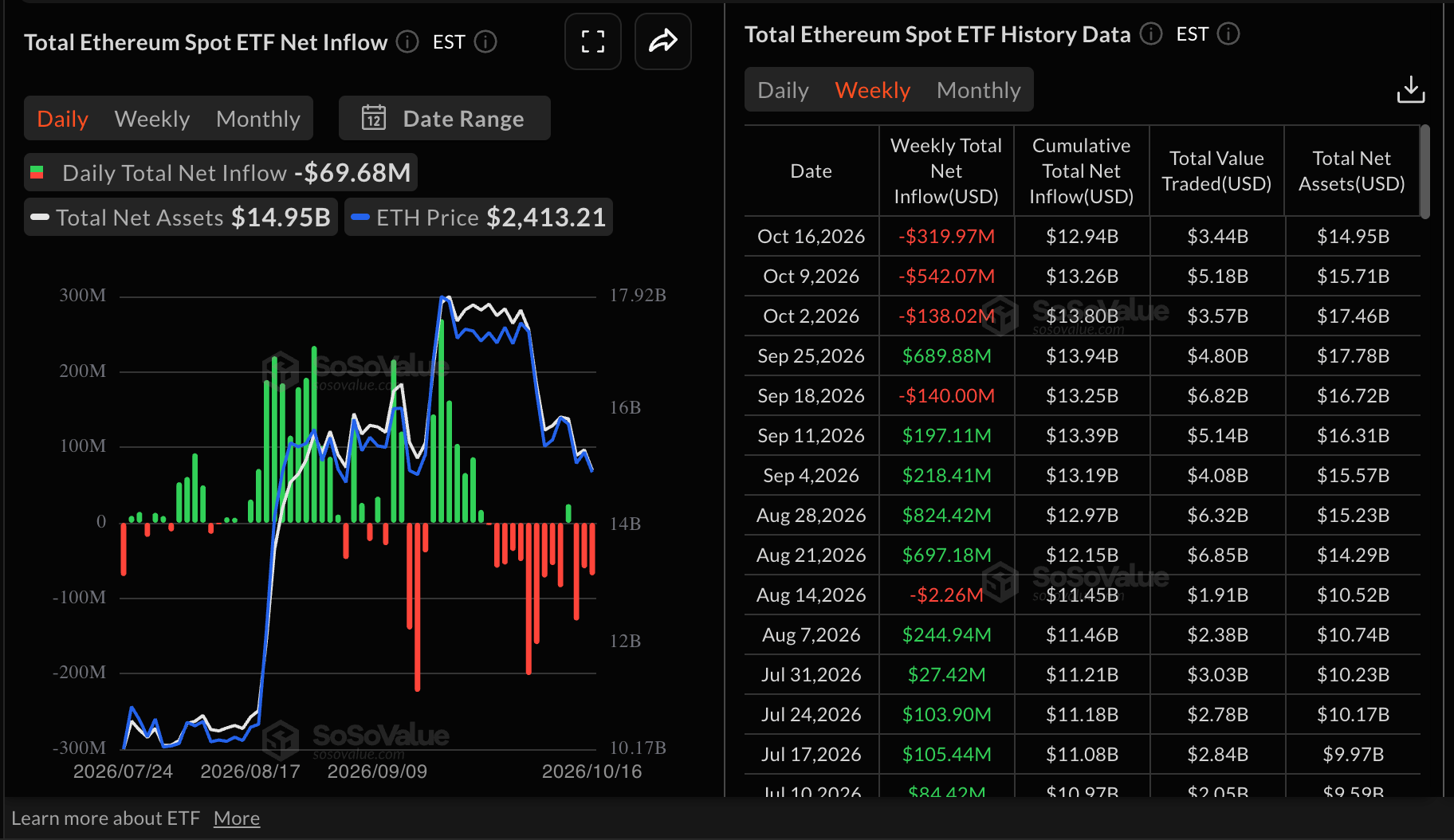Click the 2026/07/24 chart axis date
Image resolution: width=1454 pixels, height=840 pixels.
[x=123, y=771]
